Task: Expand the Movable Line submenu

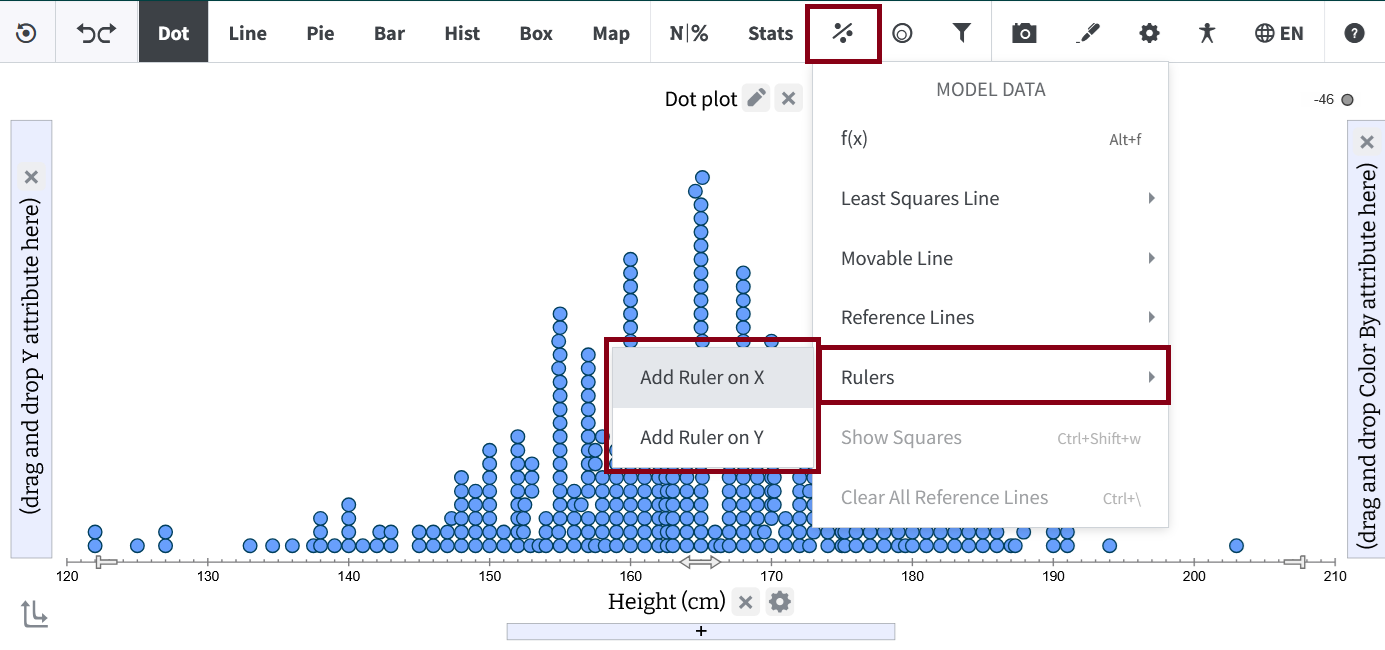Action: coord(990,258)
